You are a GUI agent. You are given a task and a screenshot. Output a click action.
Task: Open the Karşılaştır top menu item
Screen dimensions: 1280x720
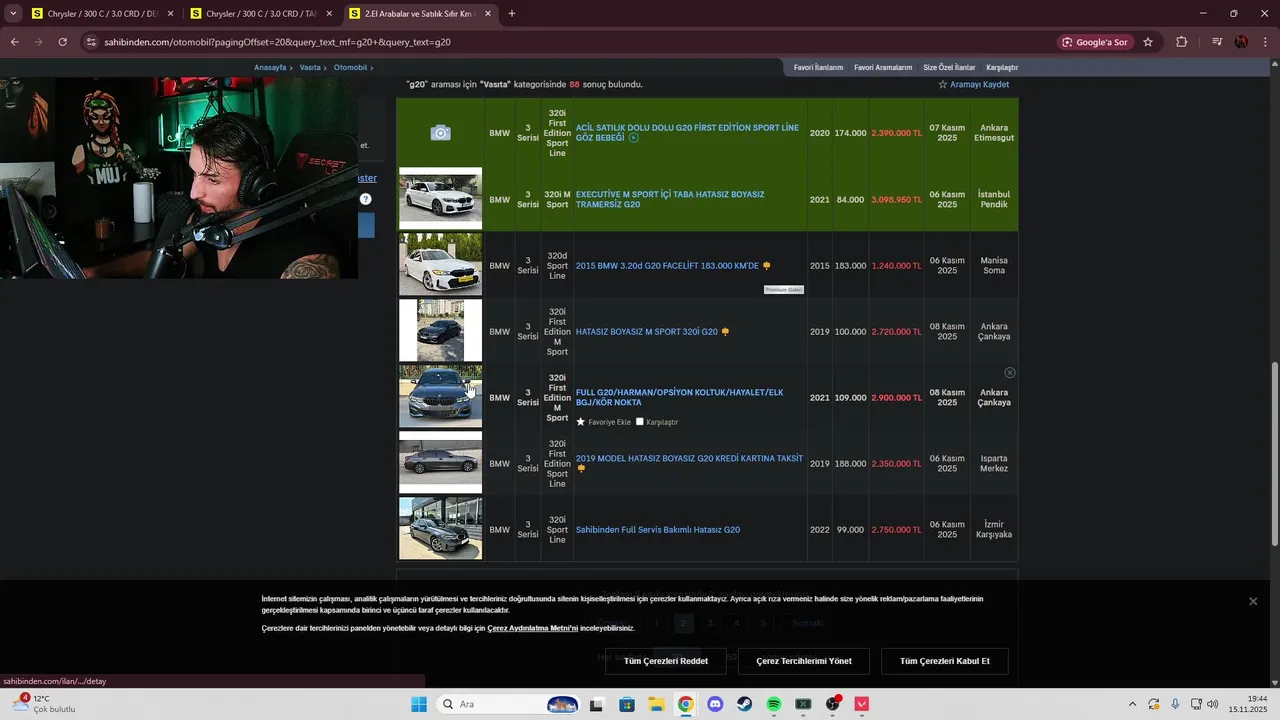coord(1002,67)
